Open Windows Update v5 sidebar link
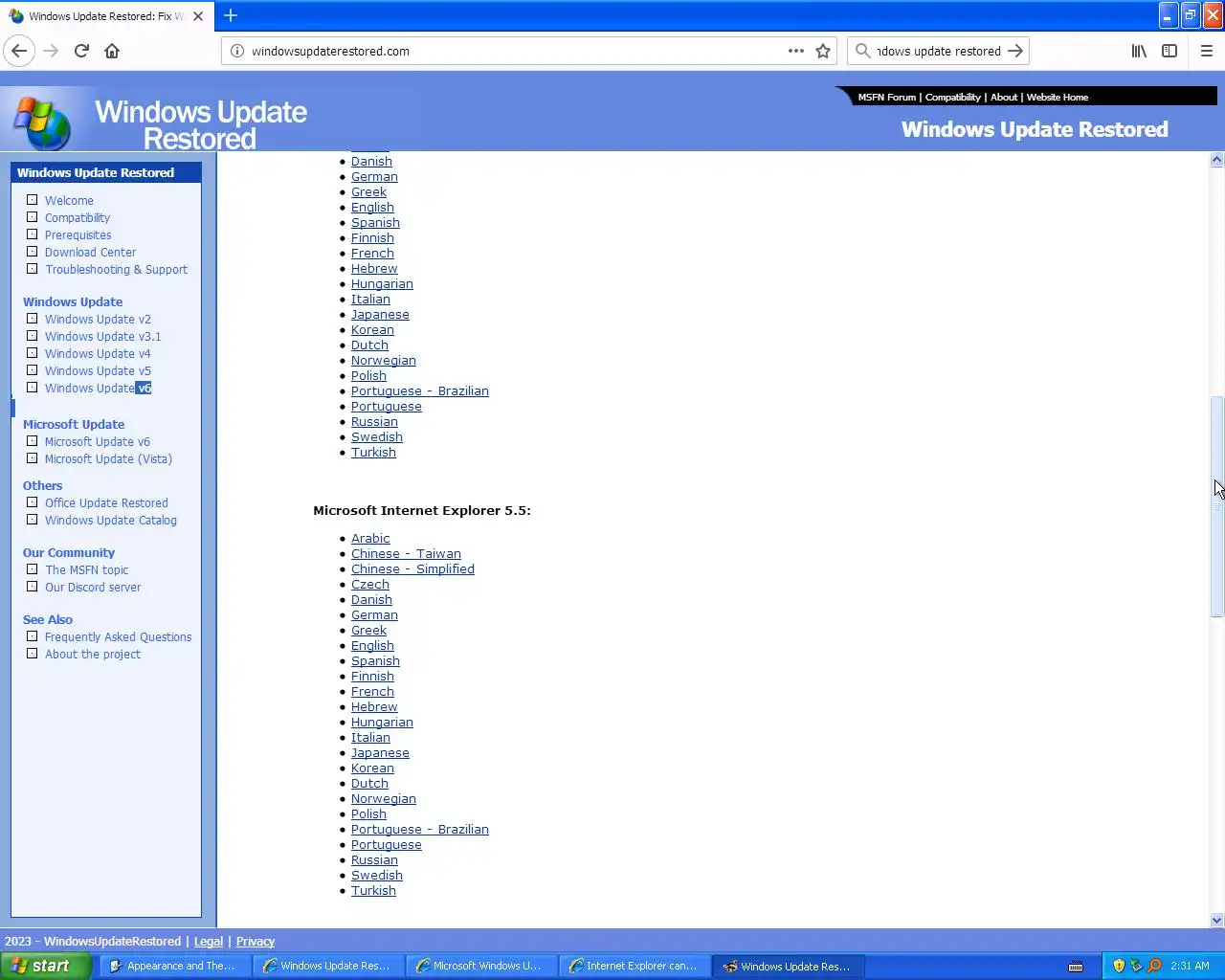This screenshot has height=980, width=1225. click(x=98, y=370)
